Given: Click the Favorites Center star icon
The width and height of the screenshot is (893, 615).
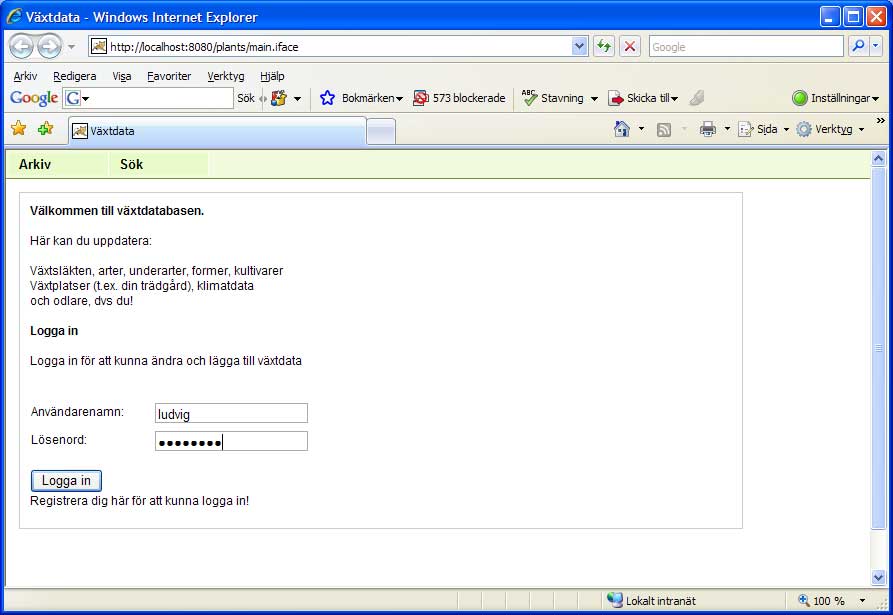Looking at the screenshot, I should coord(19,129).
